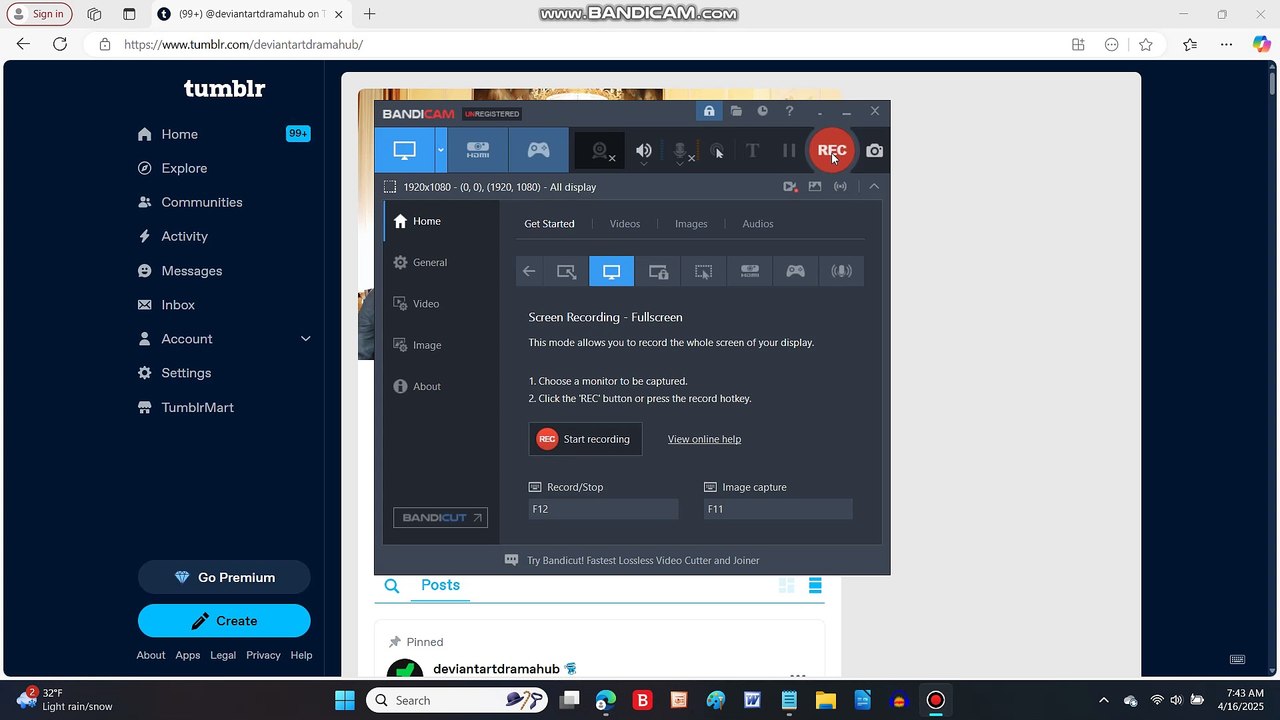
Task: Open General settings in Bandicam sidebar
Action: click(441, 262)
